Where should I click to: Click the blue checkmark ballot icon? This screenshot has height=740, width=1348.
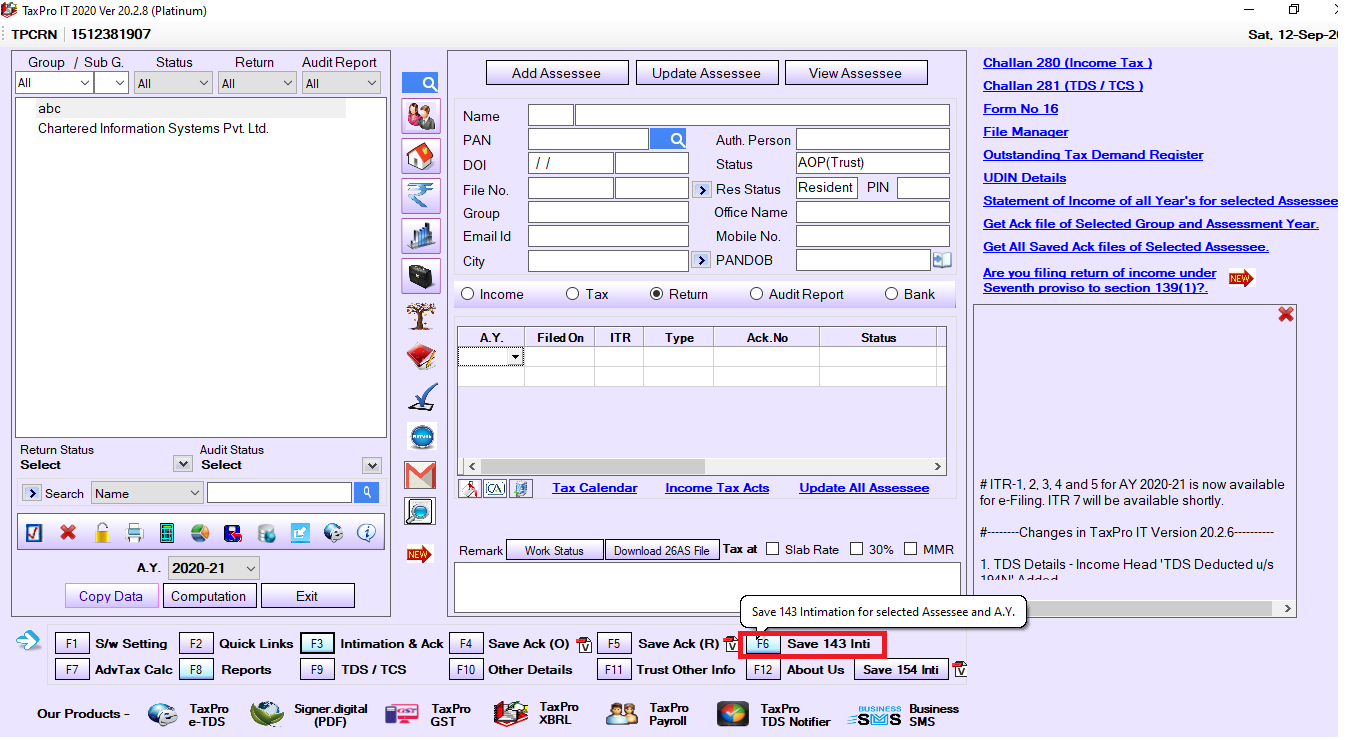421,397
